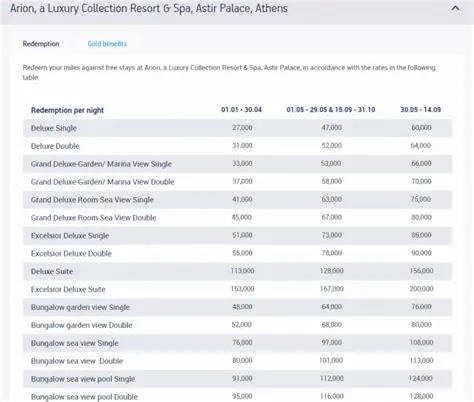The image size is (474, 402).
Task: Select the 167,000 Excelsior Deluxe Suite value
Action: [x=331, y=289]
